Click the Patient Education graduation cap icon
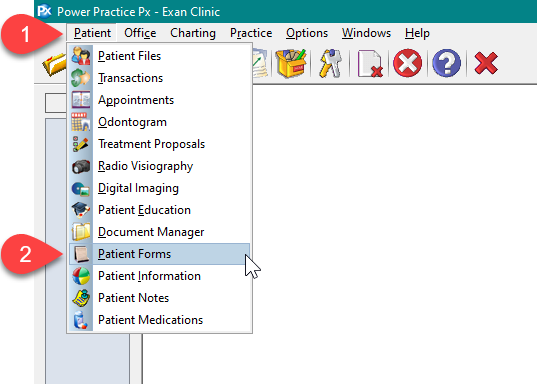537x384 pixels. (81, 210)
